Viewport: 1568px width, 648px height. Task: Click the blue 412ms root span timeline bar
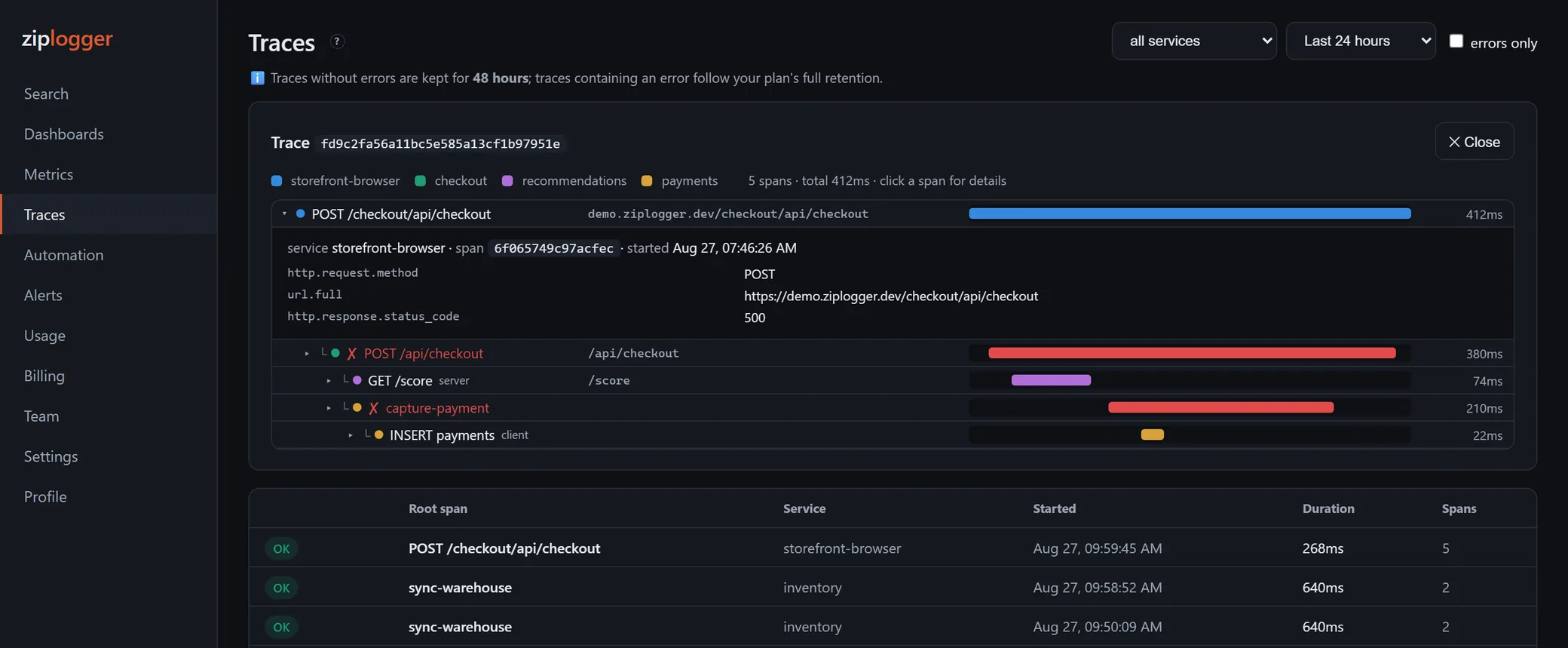tap(1190, 213)
